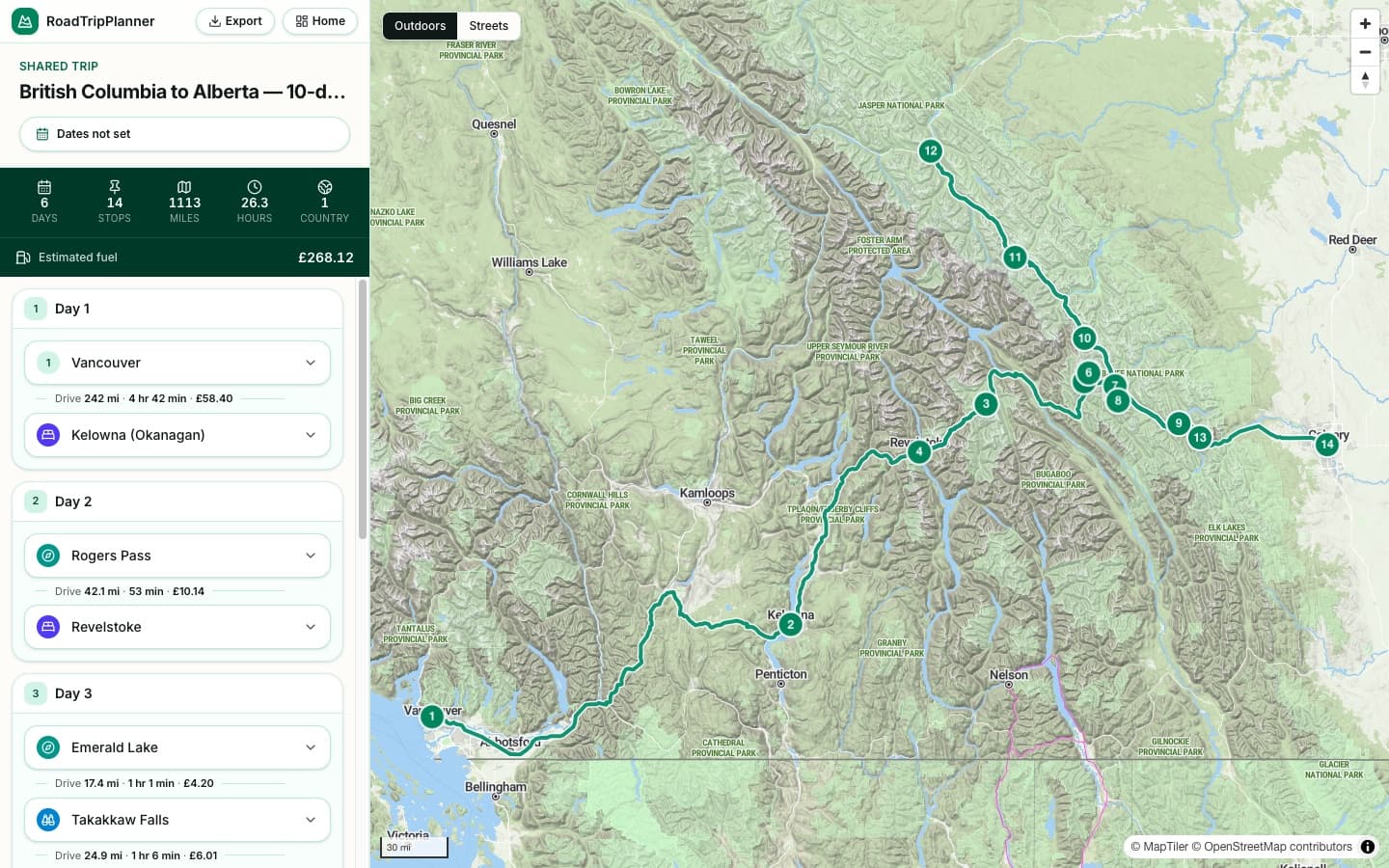Select the Day 1 header

click(177, 309)
